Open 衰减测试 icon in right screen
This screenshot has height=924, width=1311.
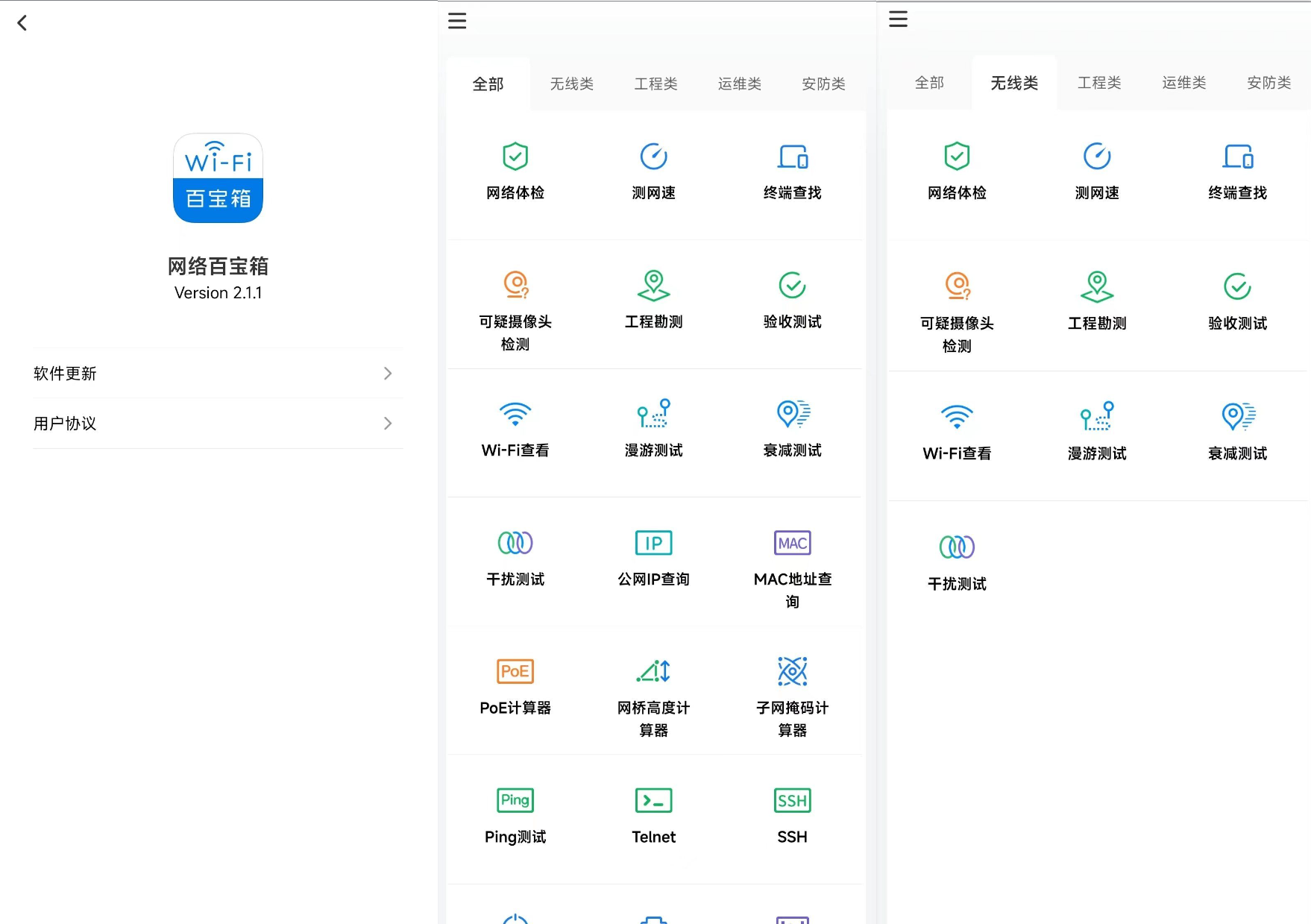point(1238,417)
